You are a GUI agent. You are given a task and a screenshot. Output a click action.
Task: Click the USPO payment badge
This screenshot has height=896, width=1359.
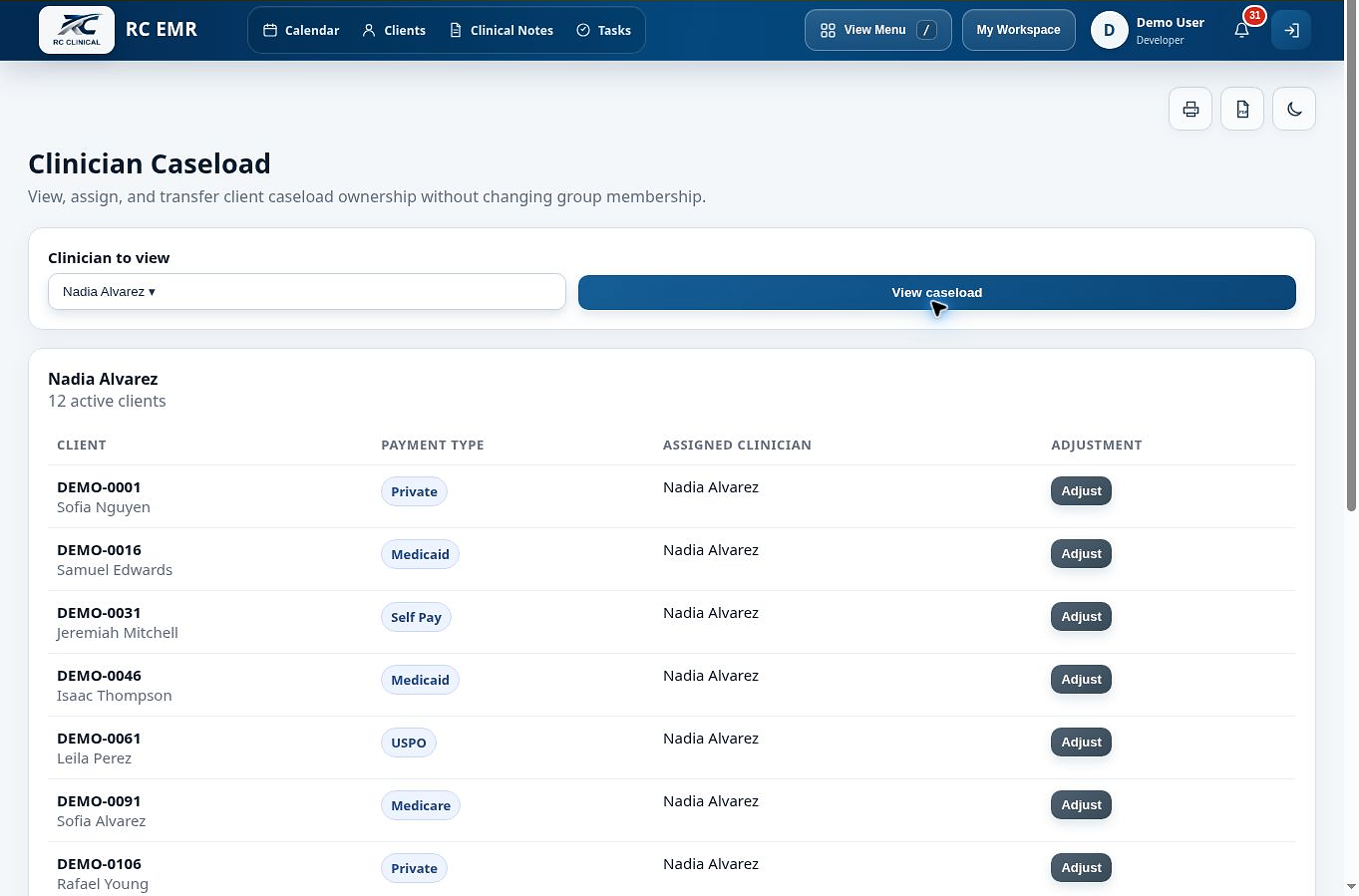409,743
